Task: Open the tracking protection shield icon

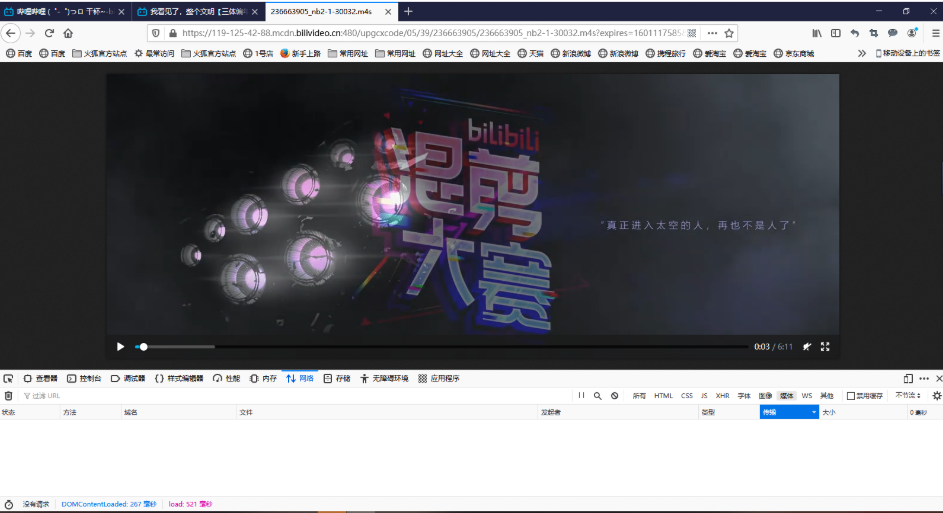Action: click(156, 33)
